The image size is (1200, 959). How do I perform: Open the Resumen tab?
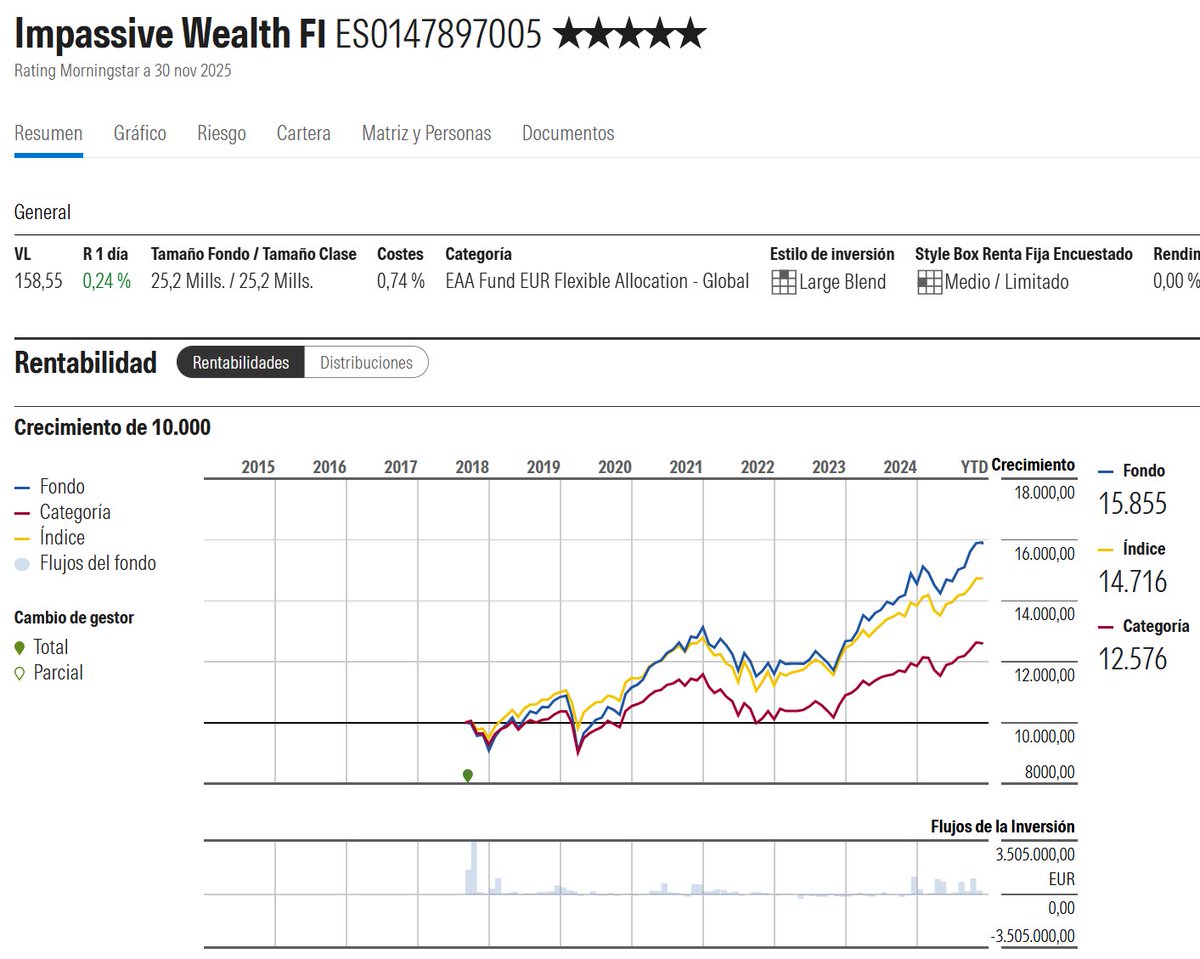(48, 133)
